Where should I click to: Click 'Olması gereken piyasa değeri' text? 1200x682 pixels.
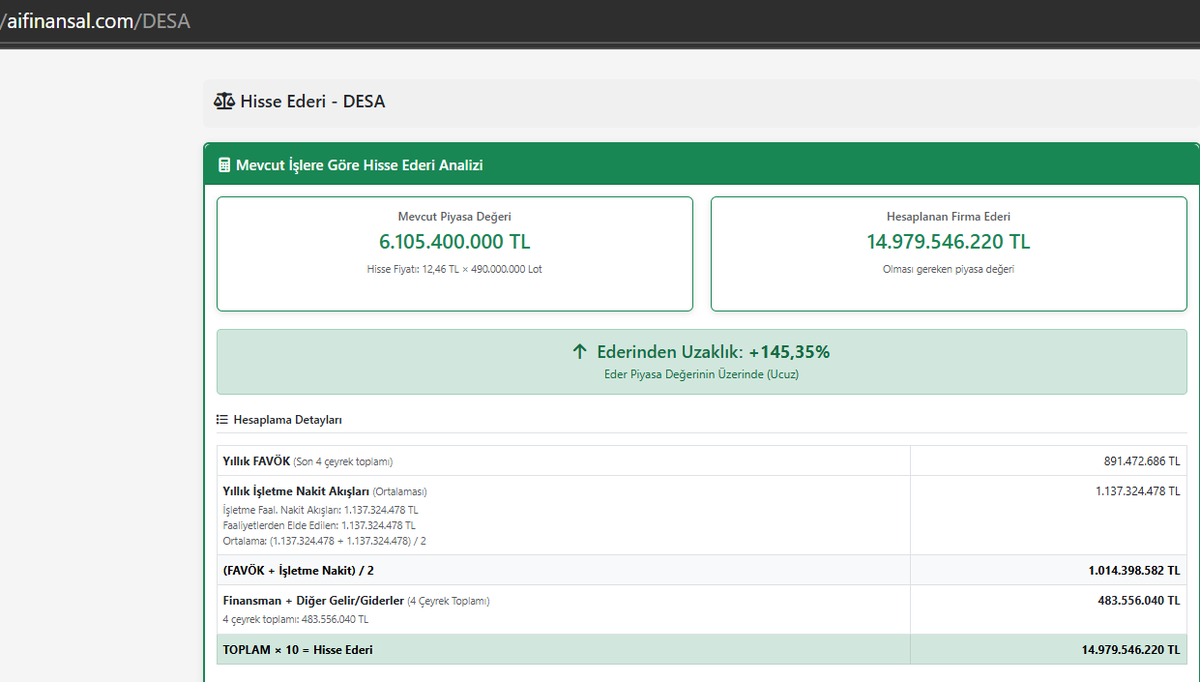click(x=948, y=269)
